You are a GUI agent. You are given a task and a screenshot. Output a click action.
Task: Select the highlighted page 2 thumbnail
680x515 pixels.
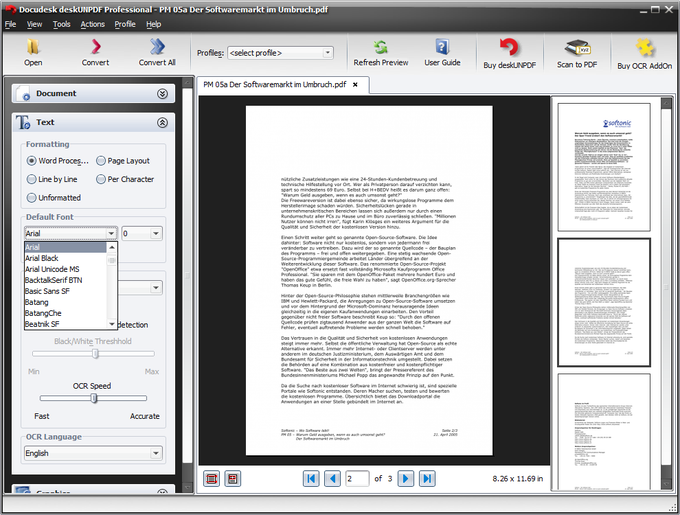pyautogui.click(x=604, y=302)
